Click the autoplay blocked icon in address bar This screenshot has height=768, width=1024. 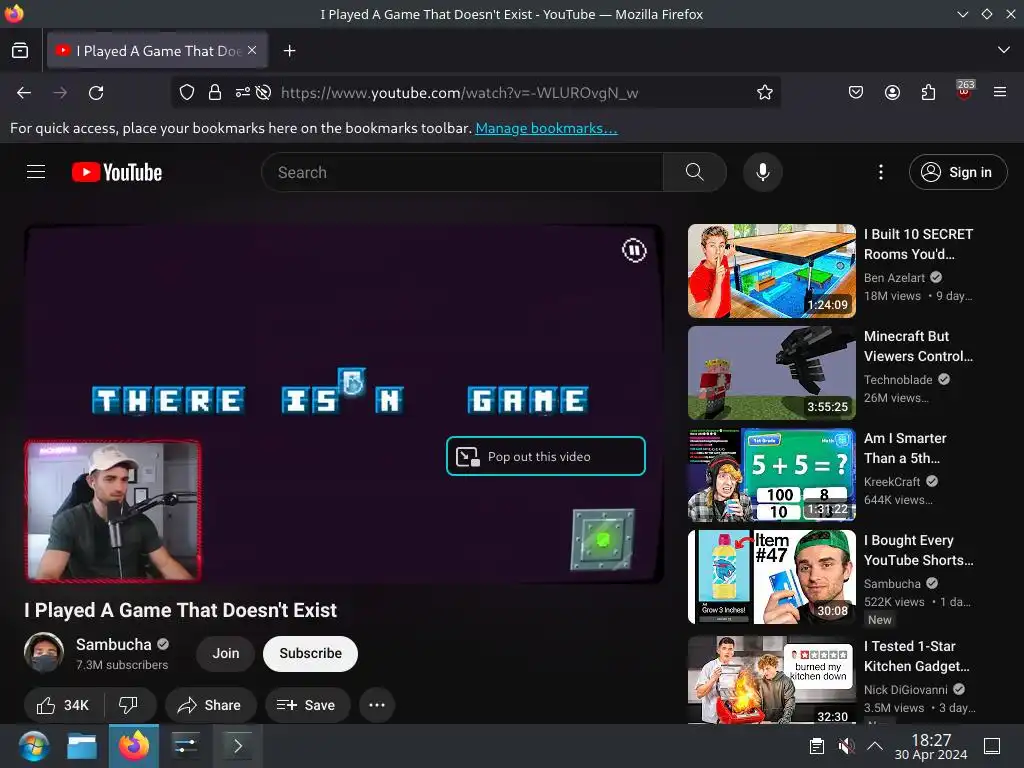[x=263, y=93]
